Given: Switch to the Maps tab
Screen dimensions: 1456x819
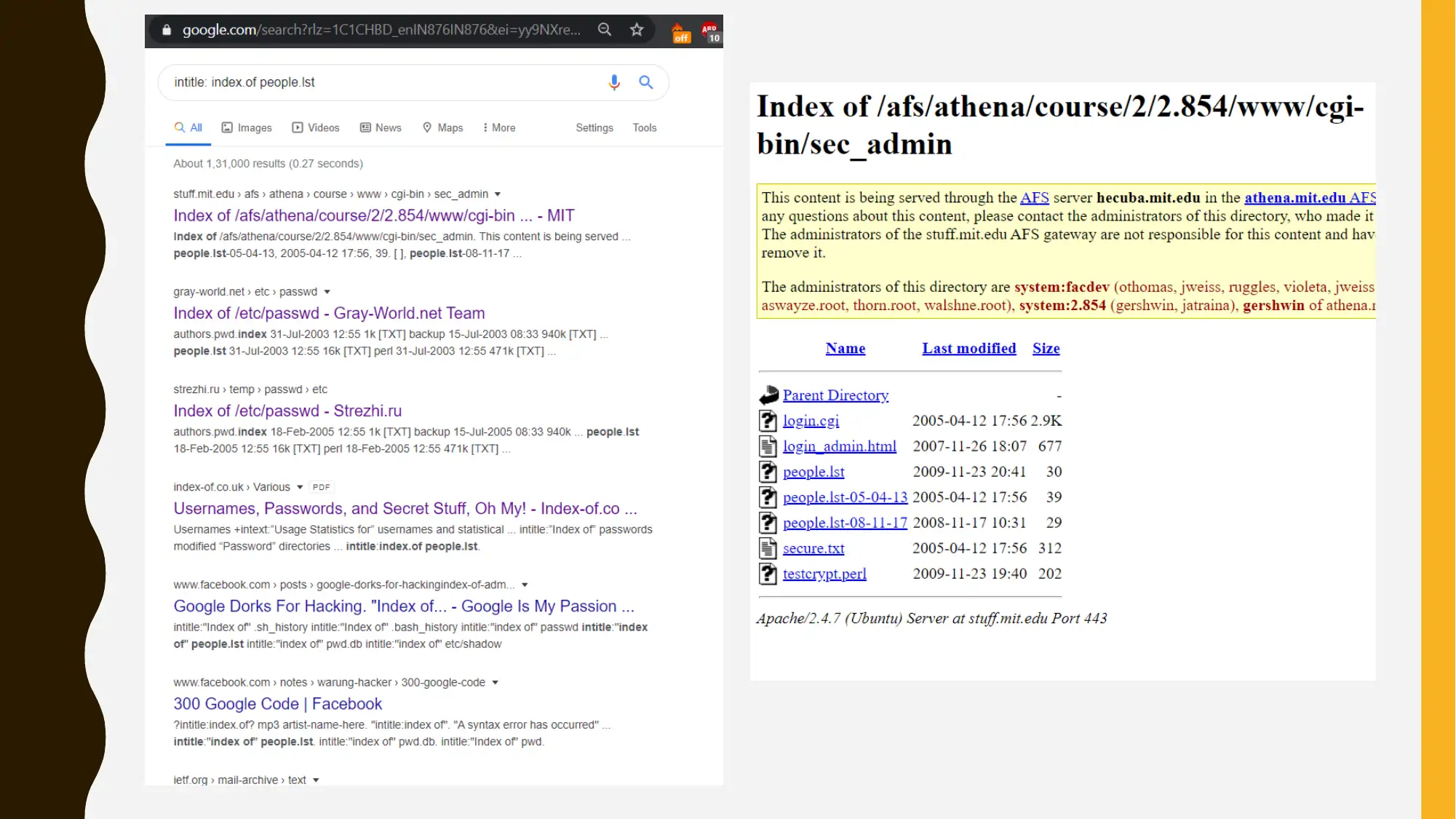Looking at the screenshot, I should (x=442, y=127).
